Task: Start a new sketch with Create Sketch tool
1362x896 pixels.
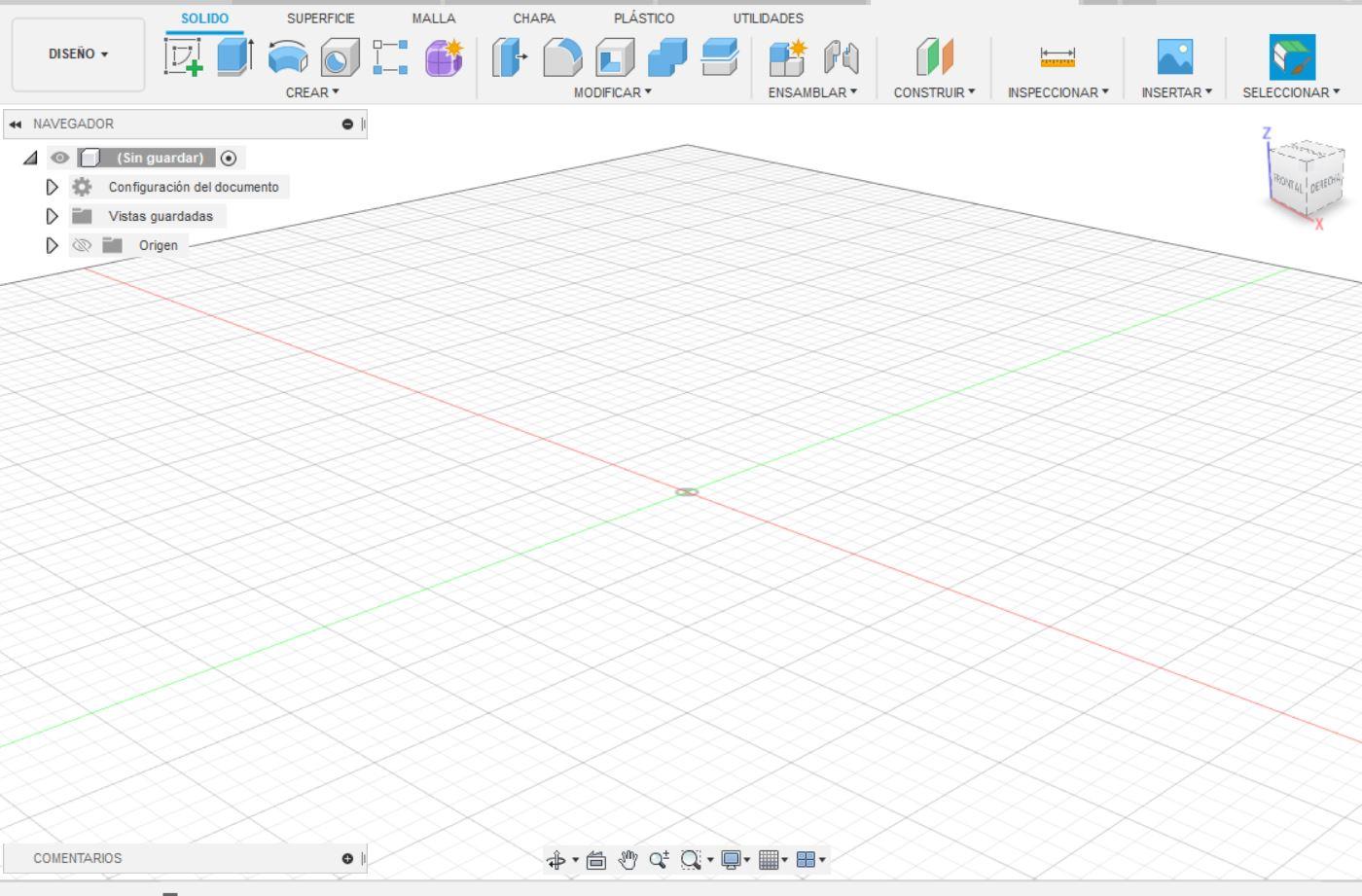Action: coord(184,56)
